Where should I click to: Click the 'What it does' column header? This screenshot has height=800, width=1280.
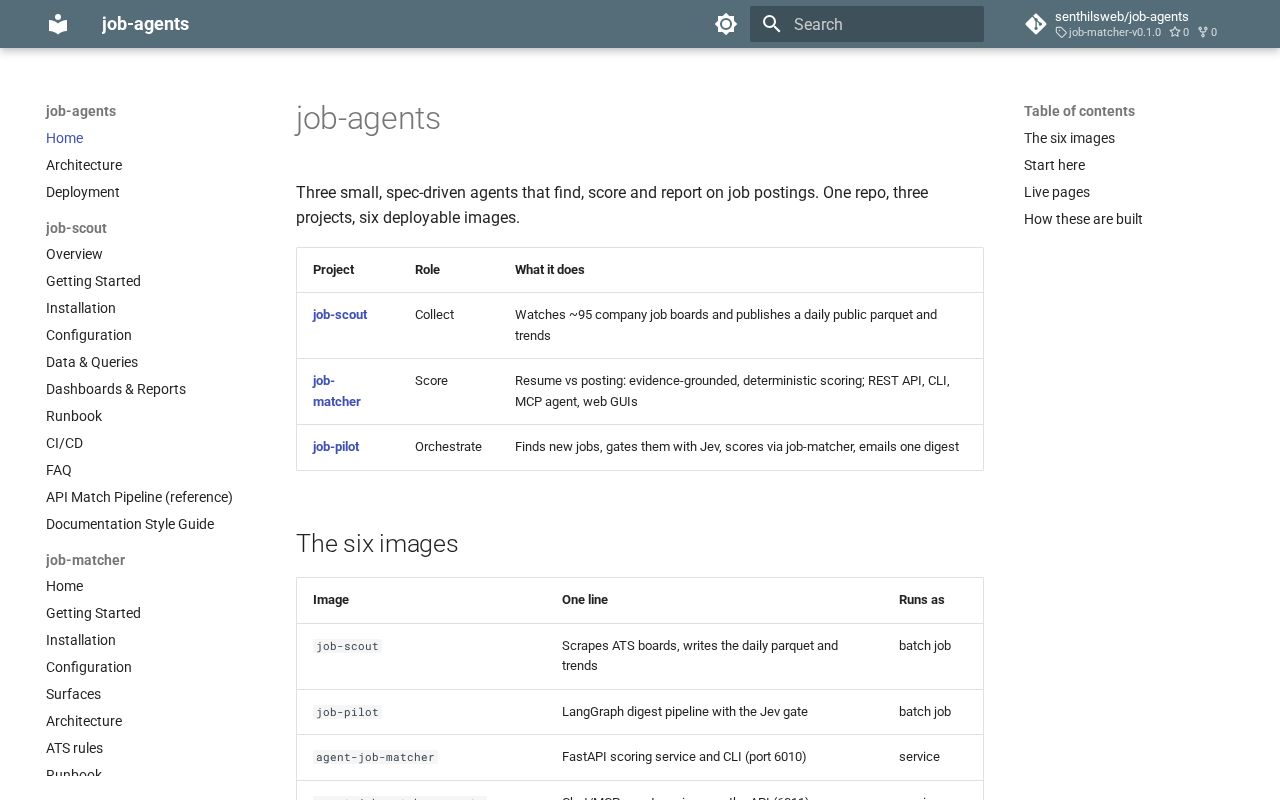550,269
